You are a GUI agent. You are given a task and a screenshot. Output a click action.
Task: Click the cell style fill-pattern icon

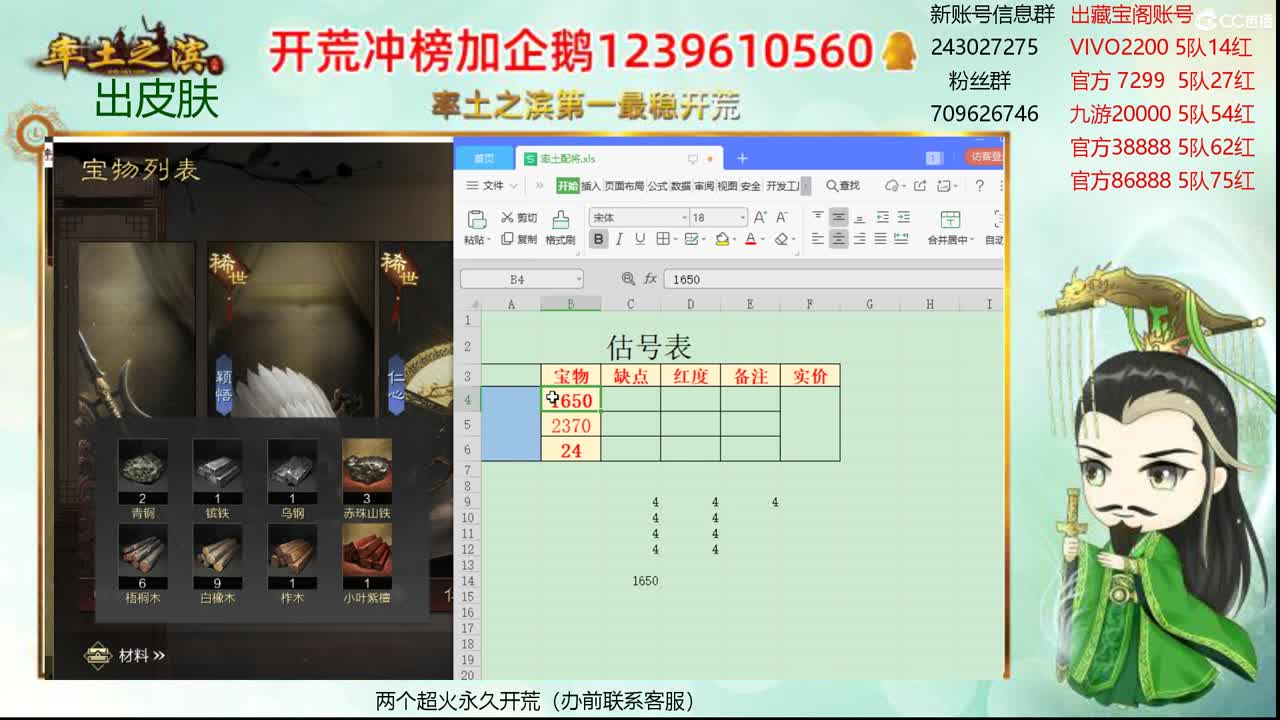(690, 239)
